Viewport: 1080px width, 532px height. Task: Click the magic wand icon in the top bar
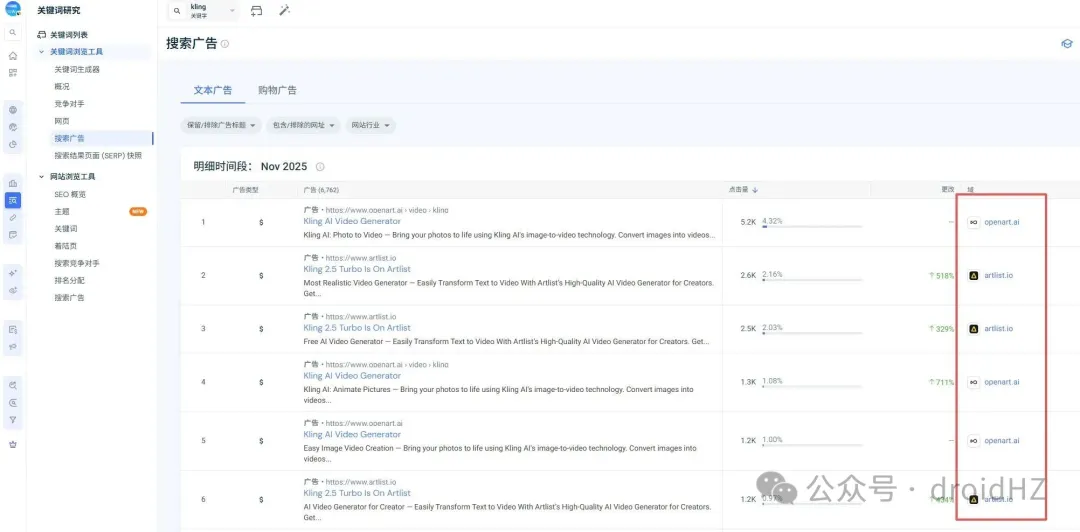click(x=284, y=11)
